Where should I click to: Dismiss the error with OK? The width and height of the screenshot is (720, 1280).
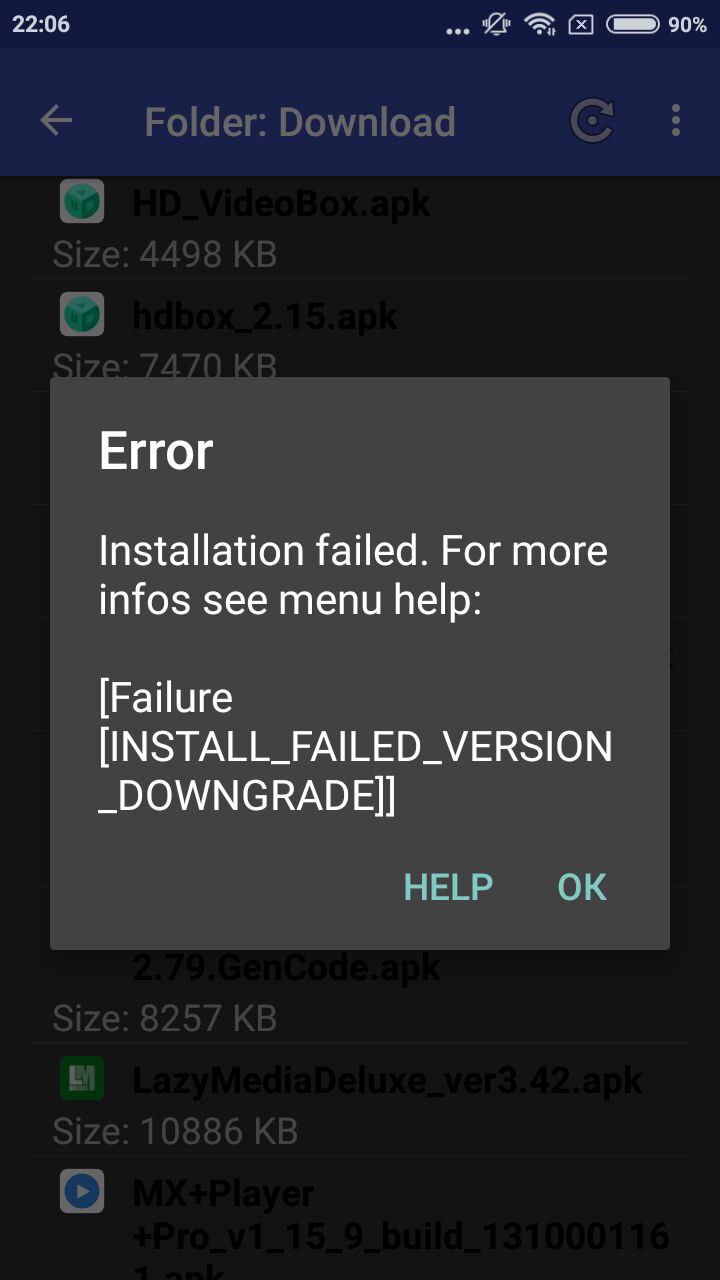pos(582,887)
